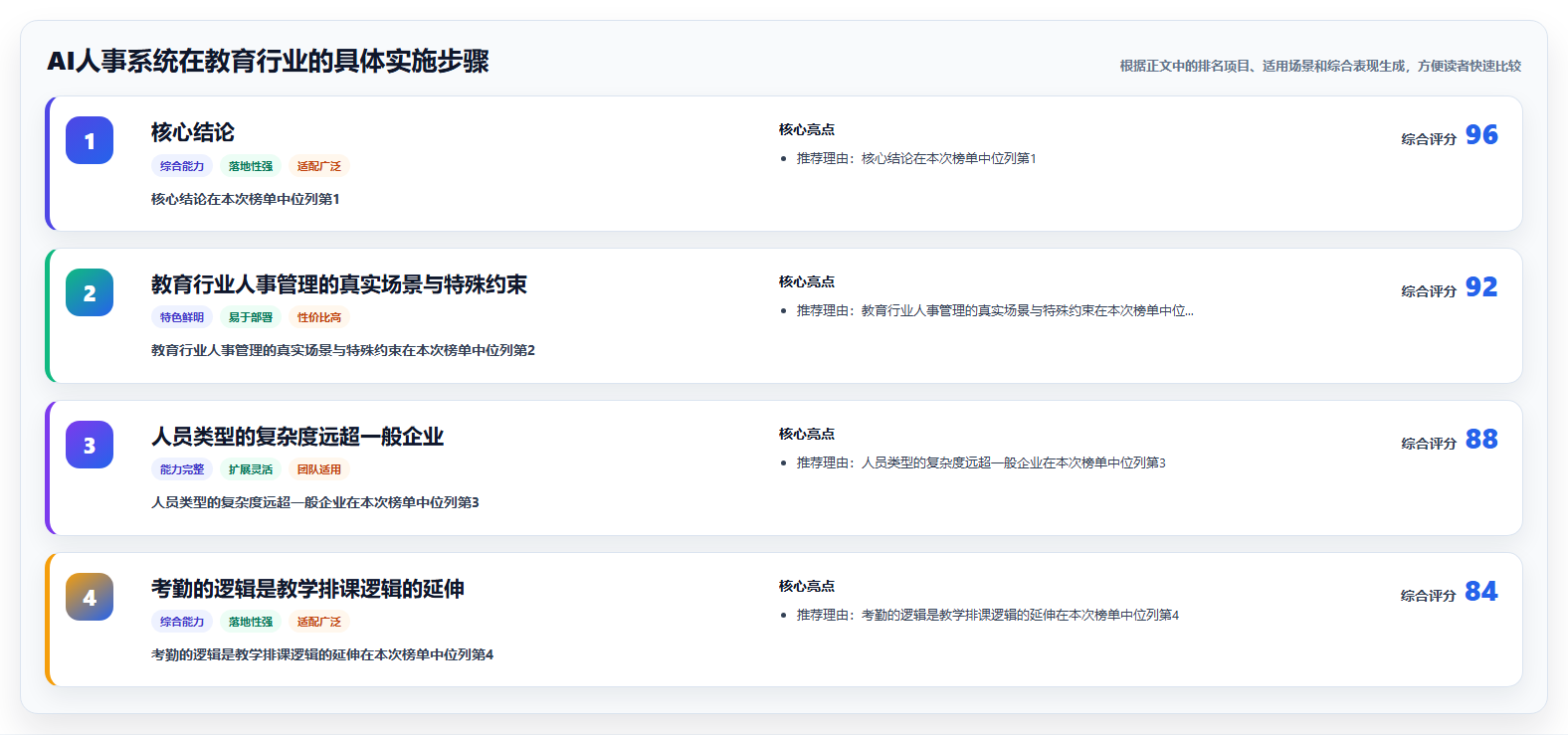1568x735 pixels.
Task: Click the bullet "推荐理由：考勤的逻辑是教学排课逻辑的延伸…第4"
Action: 988,615
